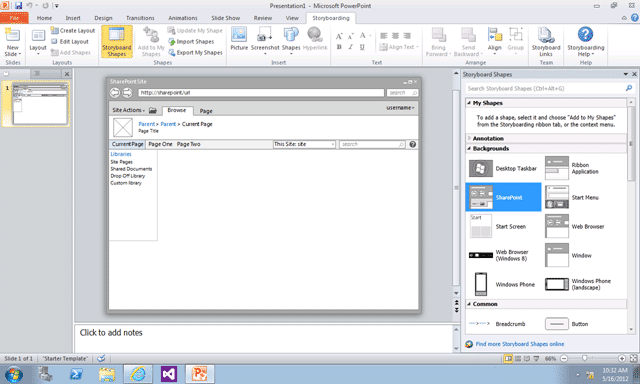Open the username dropdown on the slide

(400, 108)
